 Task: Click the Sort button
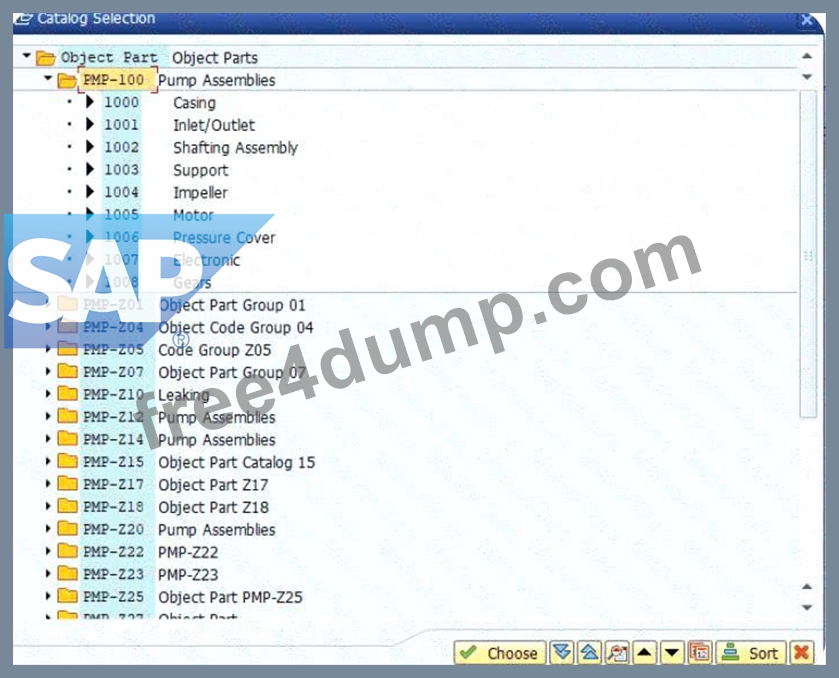(751, 652)
